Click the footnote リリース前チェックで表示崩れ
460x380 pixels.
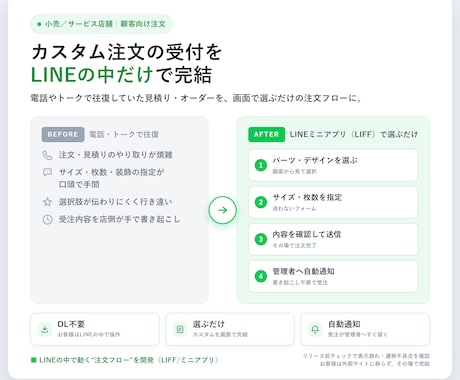pos(366,356)
